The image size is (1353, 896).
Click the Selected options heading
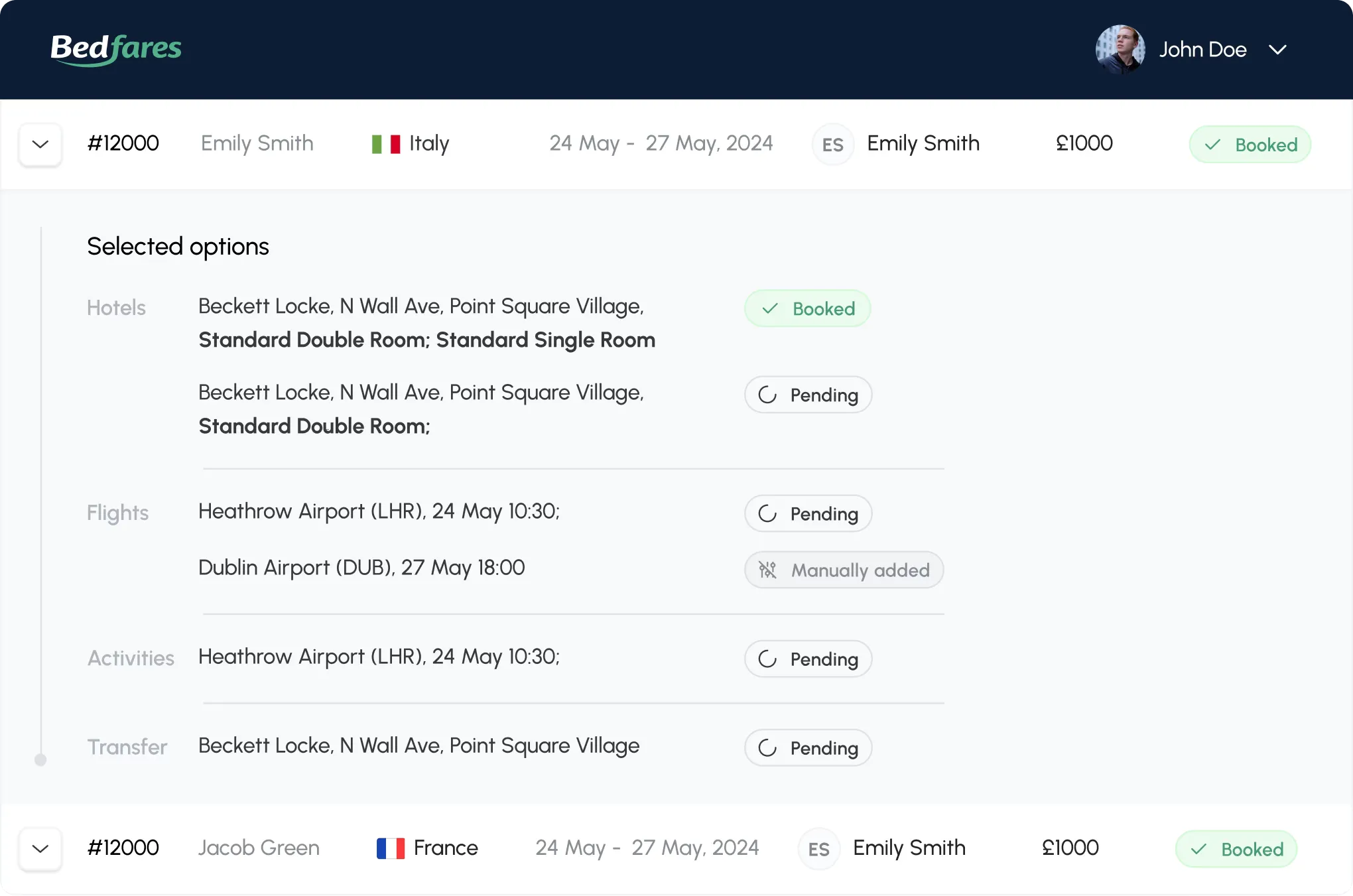point(178,246)
